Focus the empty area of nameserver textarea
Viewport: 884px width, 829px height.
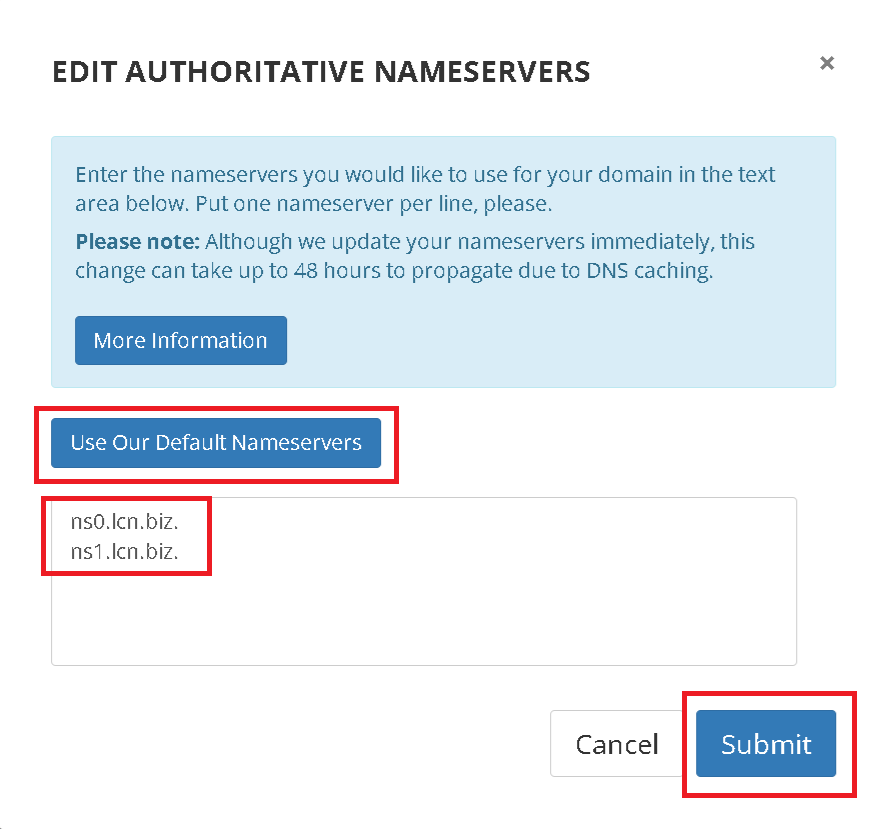click(x=424, y=615)
